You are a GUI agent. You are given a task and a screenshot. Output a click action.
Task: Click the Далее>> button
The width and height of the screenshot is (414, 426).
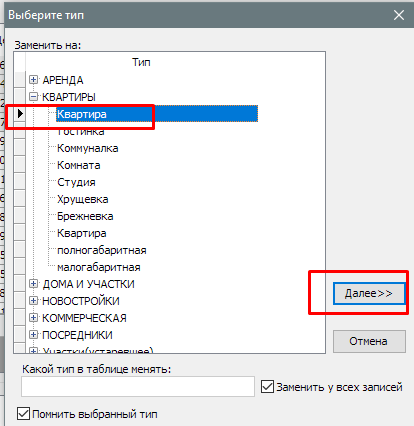tap(369, 293)
